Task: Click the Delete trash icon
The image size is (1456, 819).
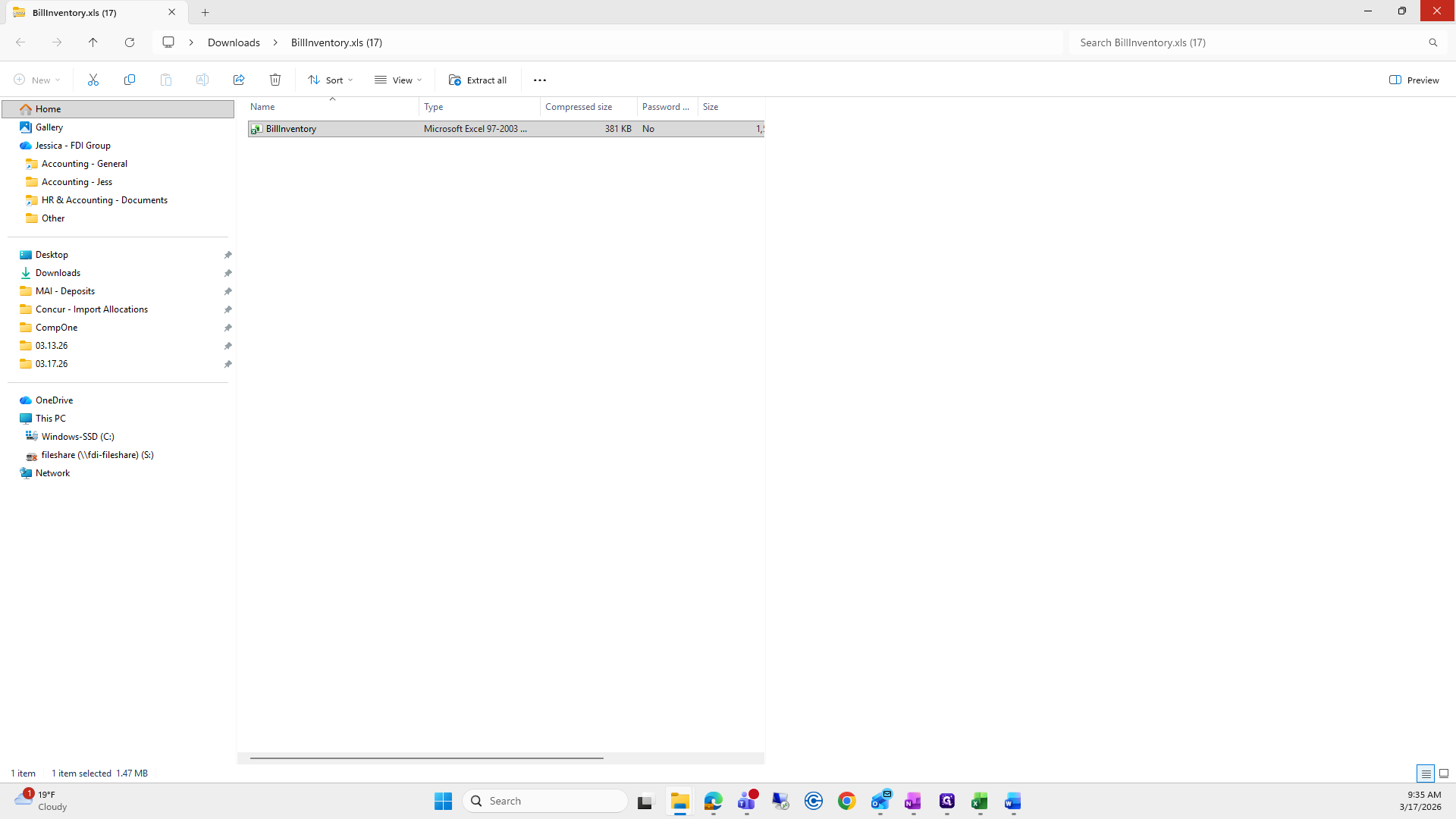Action: [x=275, y=80]
